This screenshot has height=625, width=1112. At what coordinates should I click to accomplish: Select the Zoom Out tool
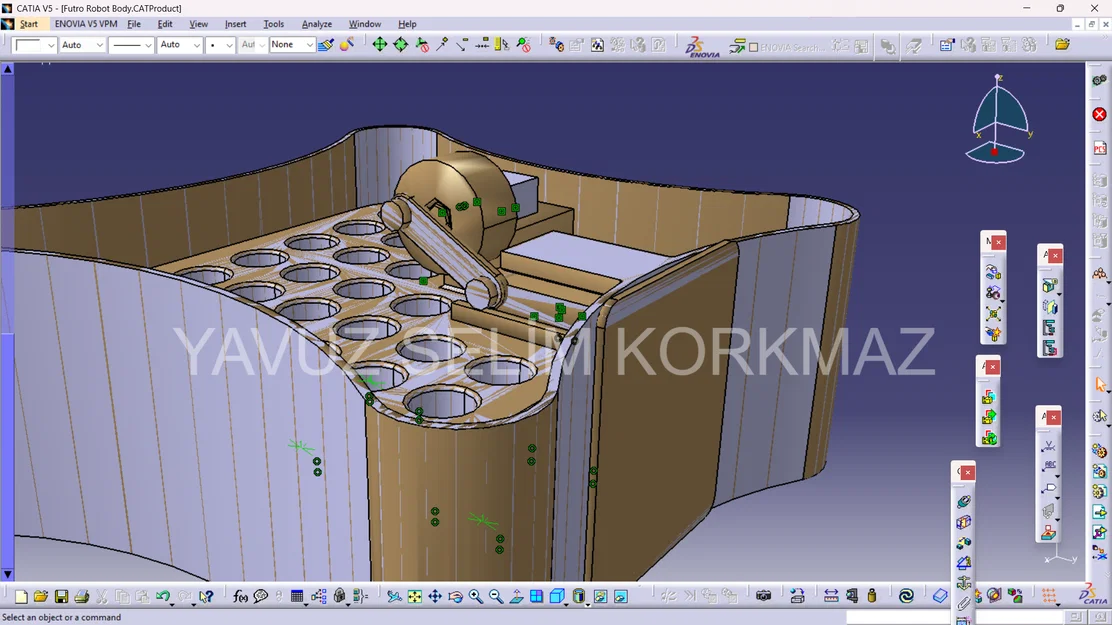(x=496, y=596)
